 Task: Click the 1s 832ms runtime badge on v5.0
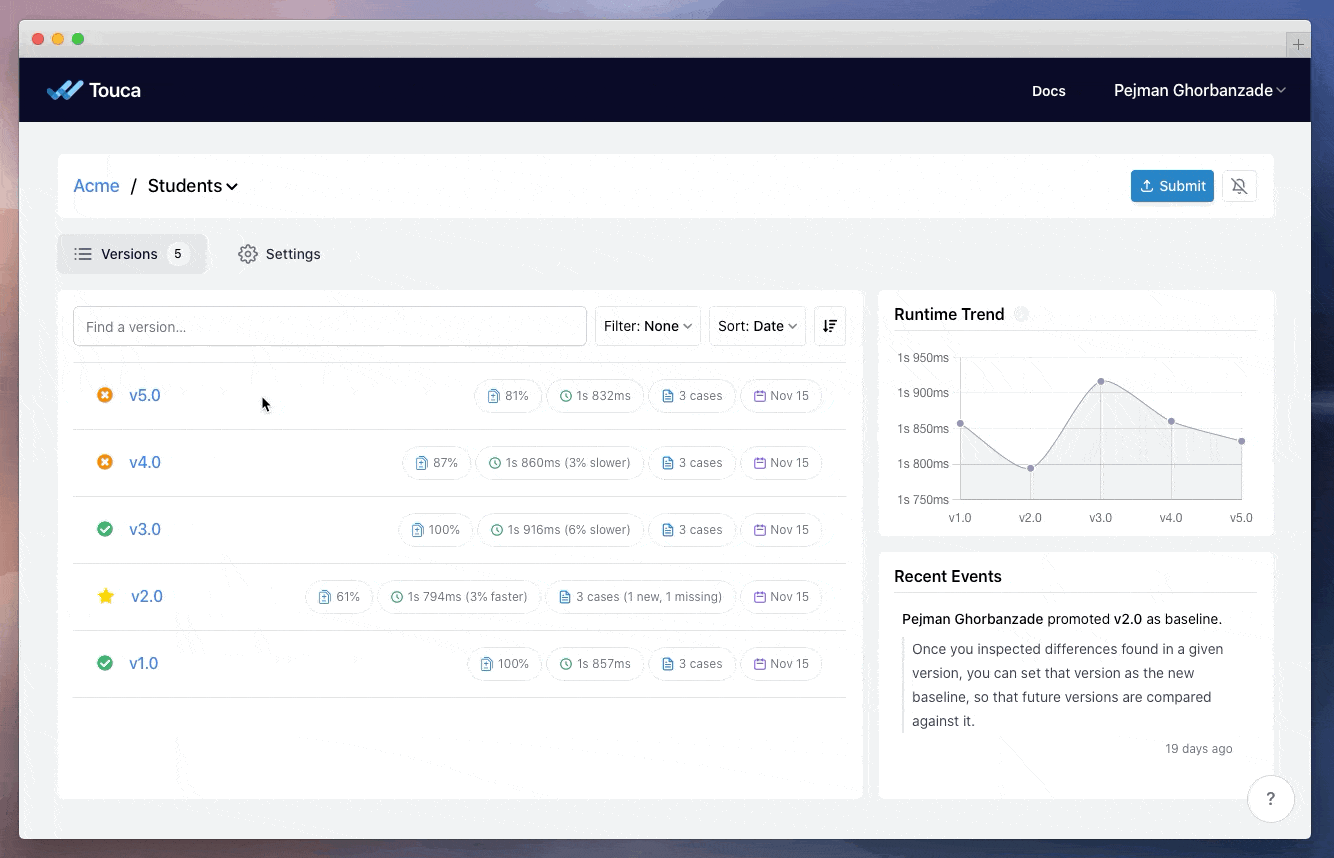click(x=595, y=396)
